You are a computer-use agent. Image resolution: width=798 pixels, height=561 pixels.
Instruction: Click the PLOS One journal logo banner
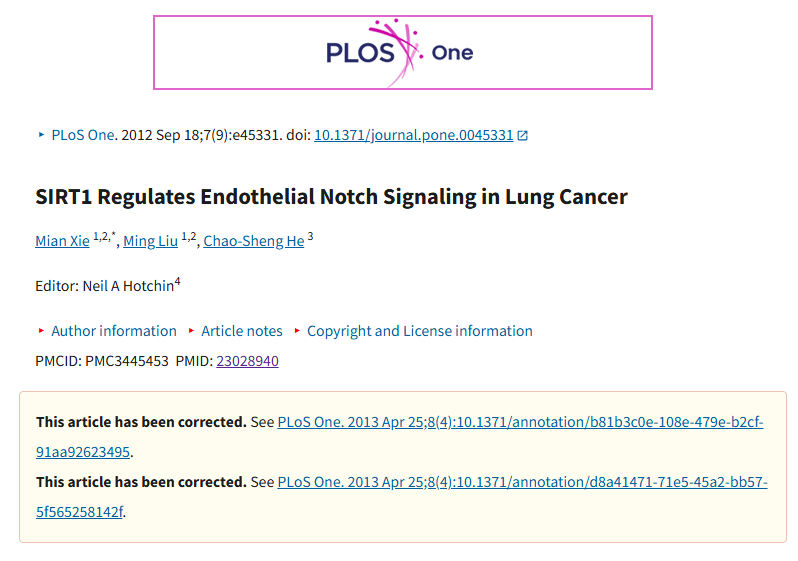tap(403, 52)
